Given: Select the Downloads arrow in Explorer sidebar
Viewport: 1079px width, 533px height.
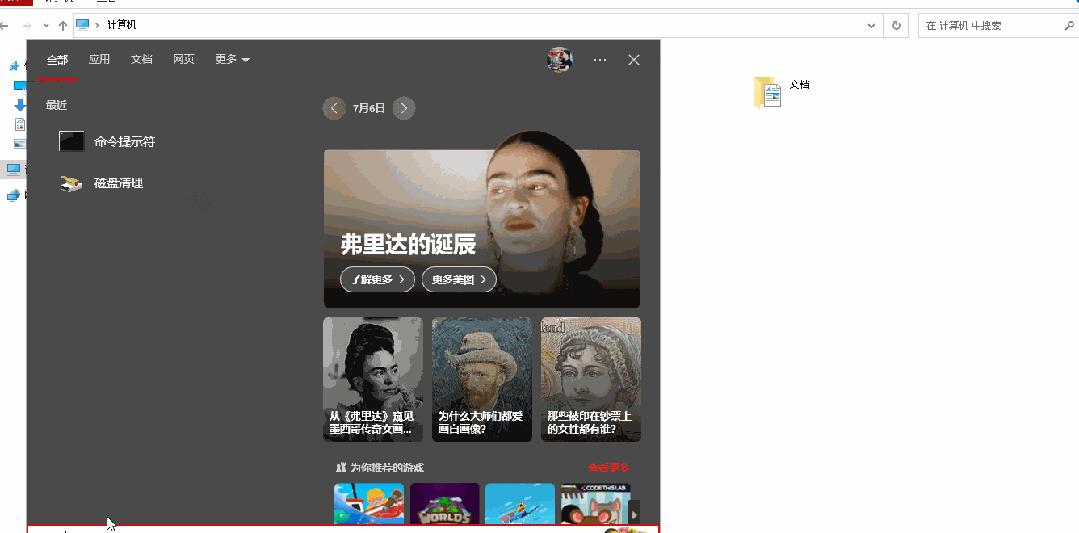Looking at the screenshot, I should pyautogui.click(x=20, y=105).
